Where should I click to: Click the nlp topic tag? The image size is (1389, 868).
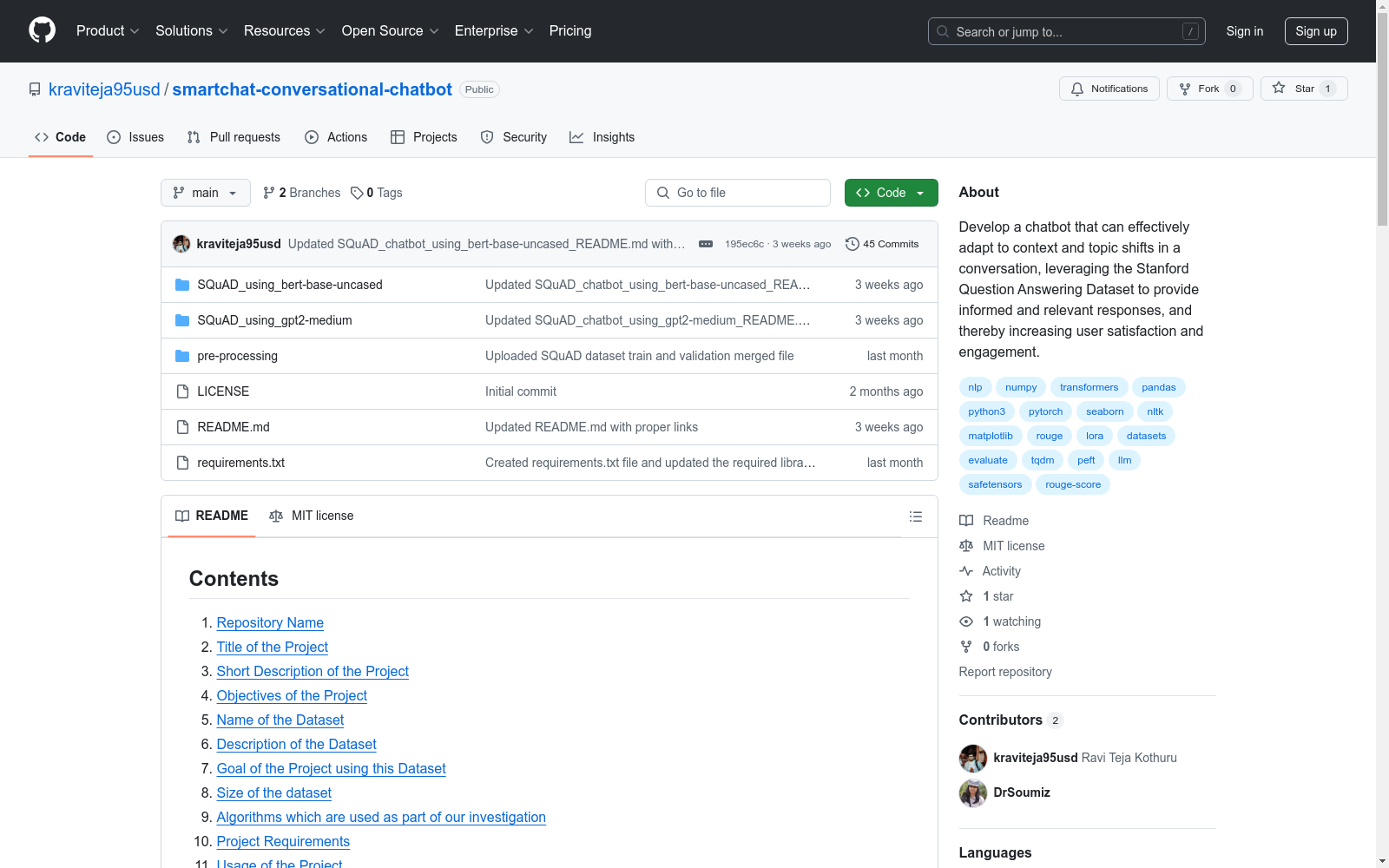coord(975,387)
